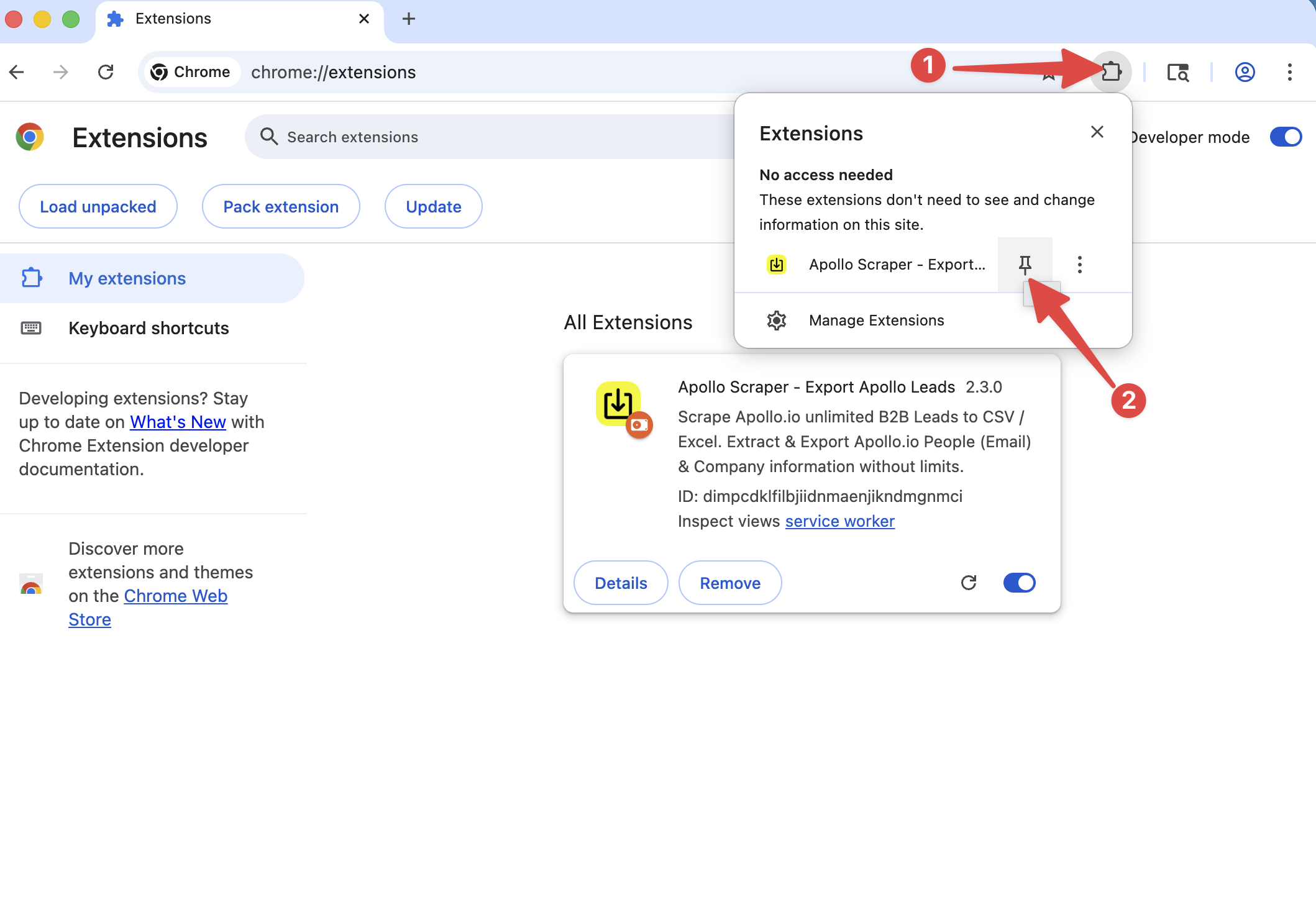Image resolution: width=1316 pixels, height=897 pixels.
Task: Click the All Extensions heading
Action: [x=628, y=322]
